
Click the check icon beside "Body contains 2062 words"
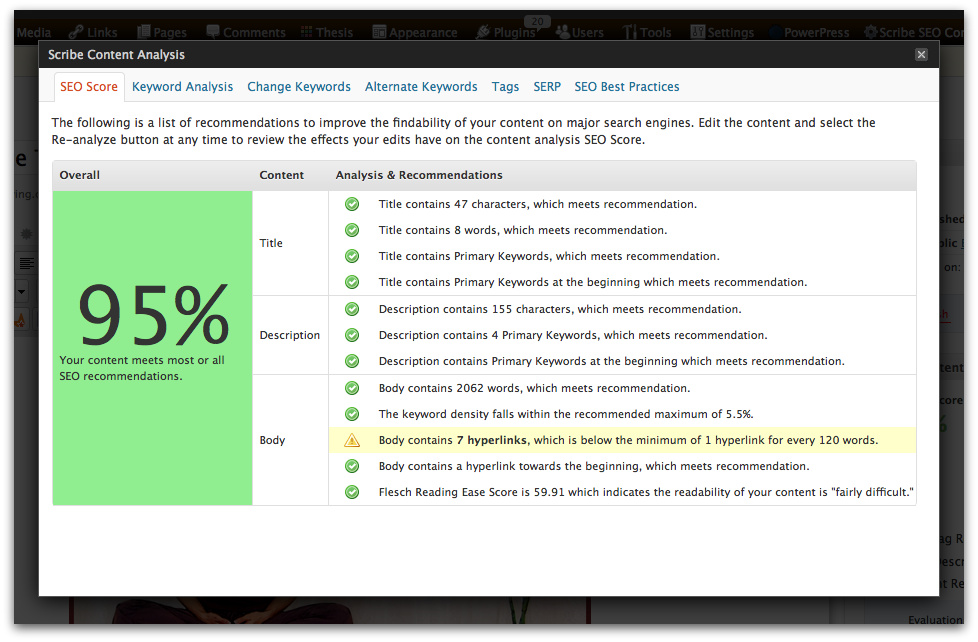[x=352, y=388]
